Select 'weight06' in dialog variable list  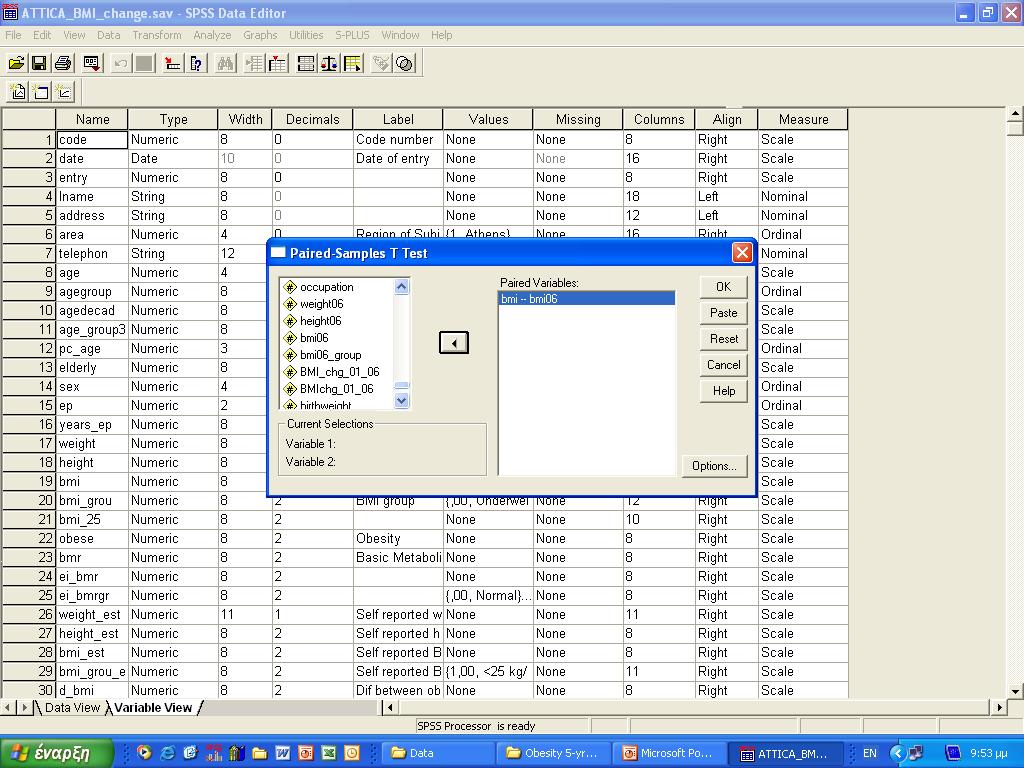click(x=321, y=304)
